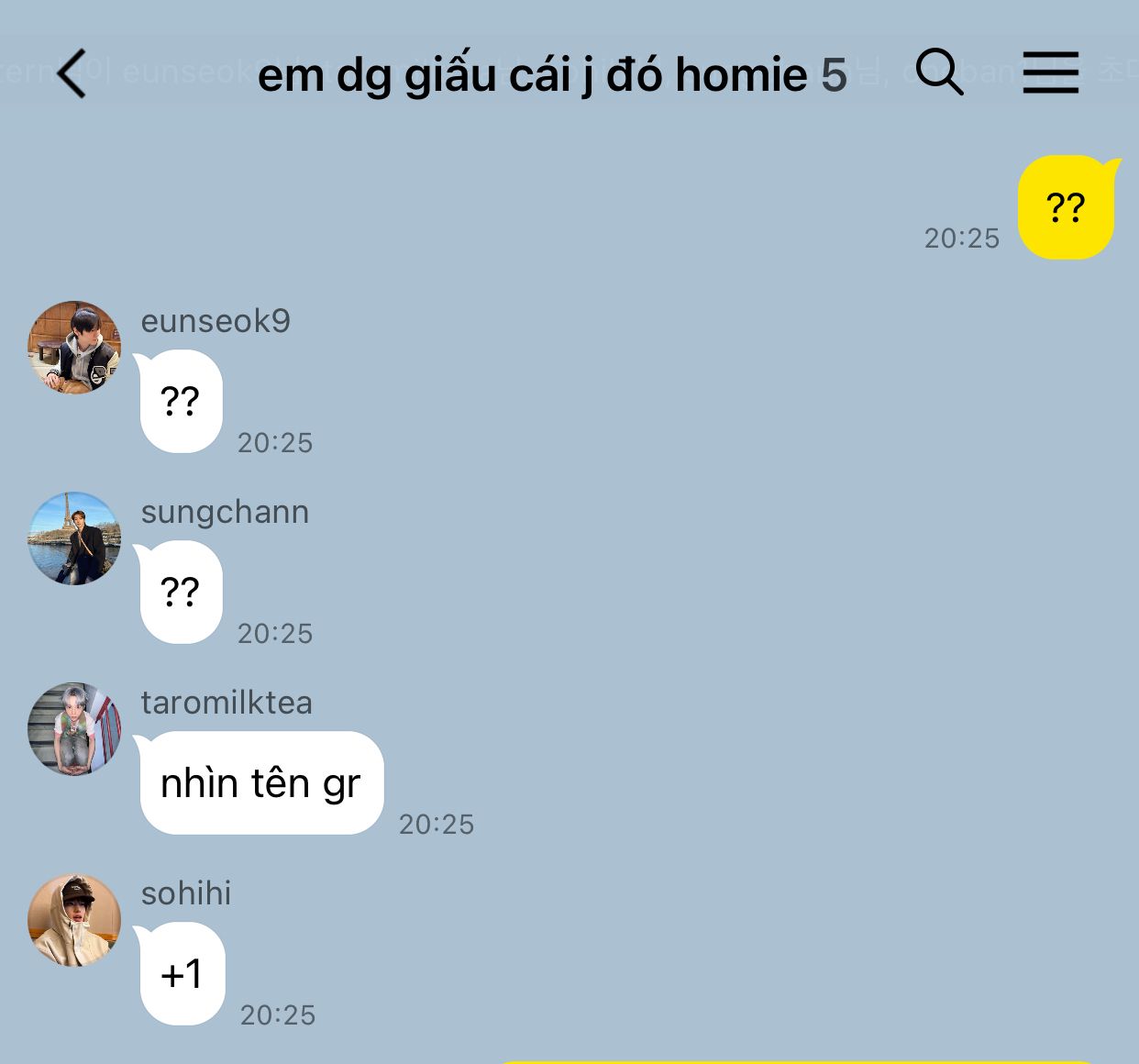The width and height of the screenshot is (1139, 1064).
Task: Tap the member count 5
Action: click(x=834, y=75)
